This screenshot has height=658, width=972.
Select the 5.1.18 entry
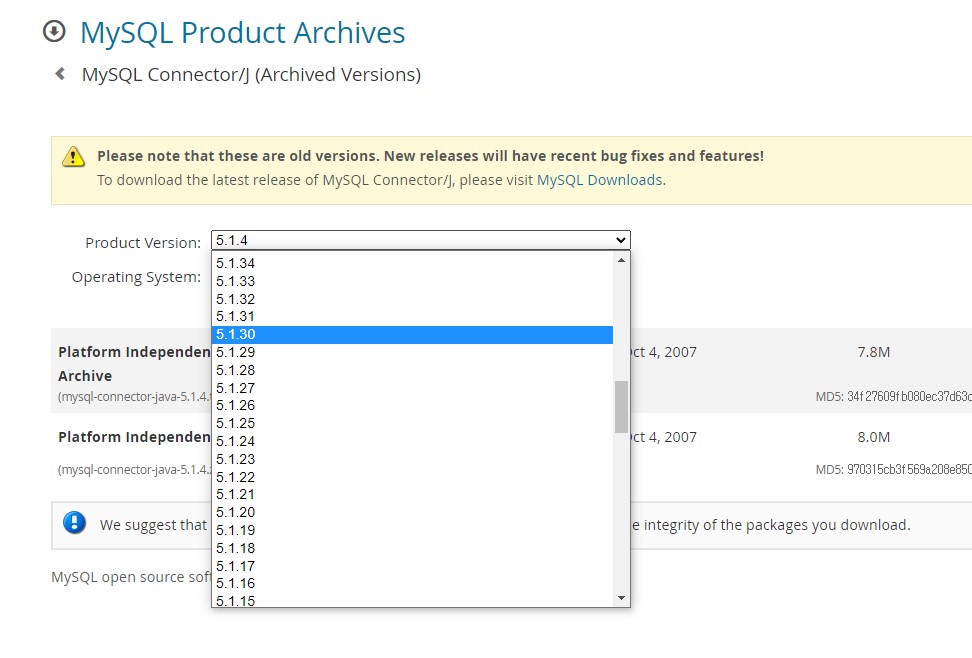point(412,549)
